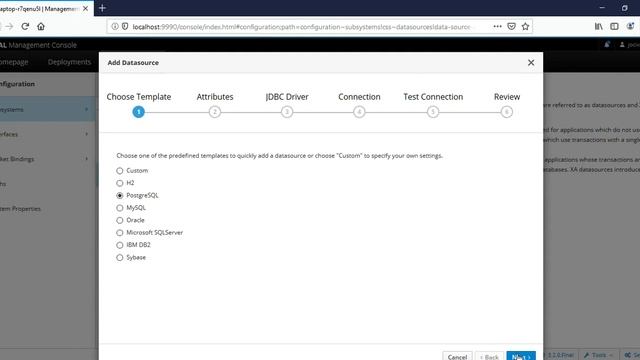Click the Next button

click(x=521, y=356)
